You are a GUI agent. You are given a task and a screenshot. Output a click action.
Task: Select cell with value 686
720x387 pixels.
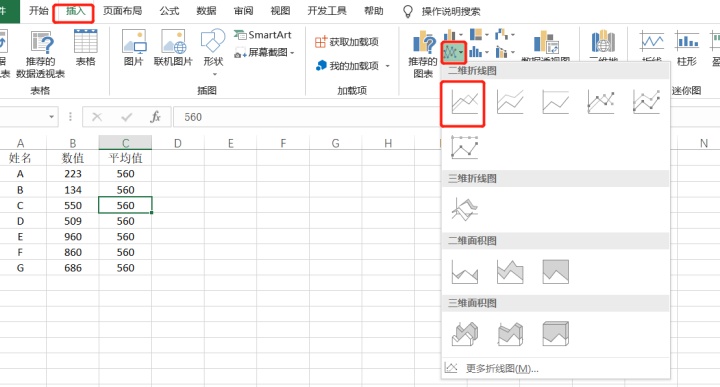73,268
